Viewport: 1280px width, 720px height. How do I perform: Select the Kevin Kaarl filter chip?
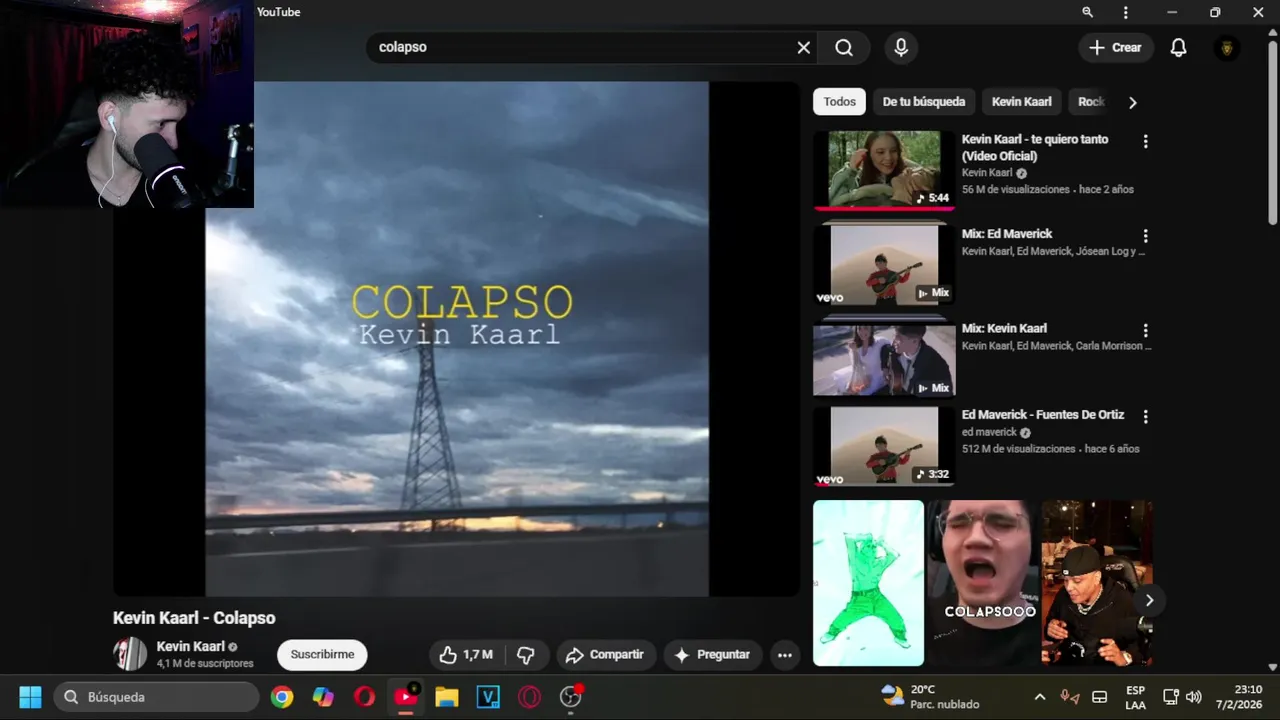pyautogui.click(x=1021, y=102)
